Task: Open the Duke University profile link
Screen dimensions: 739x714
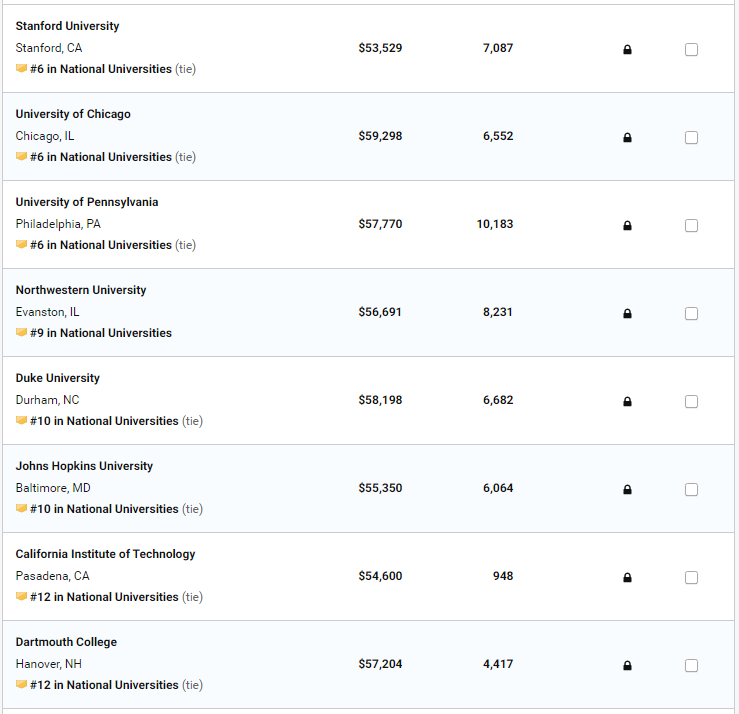Action: 57,378
